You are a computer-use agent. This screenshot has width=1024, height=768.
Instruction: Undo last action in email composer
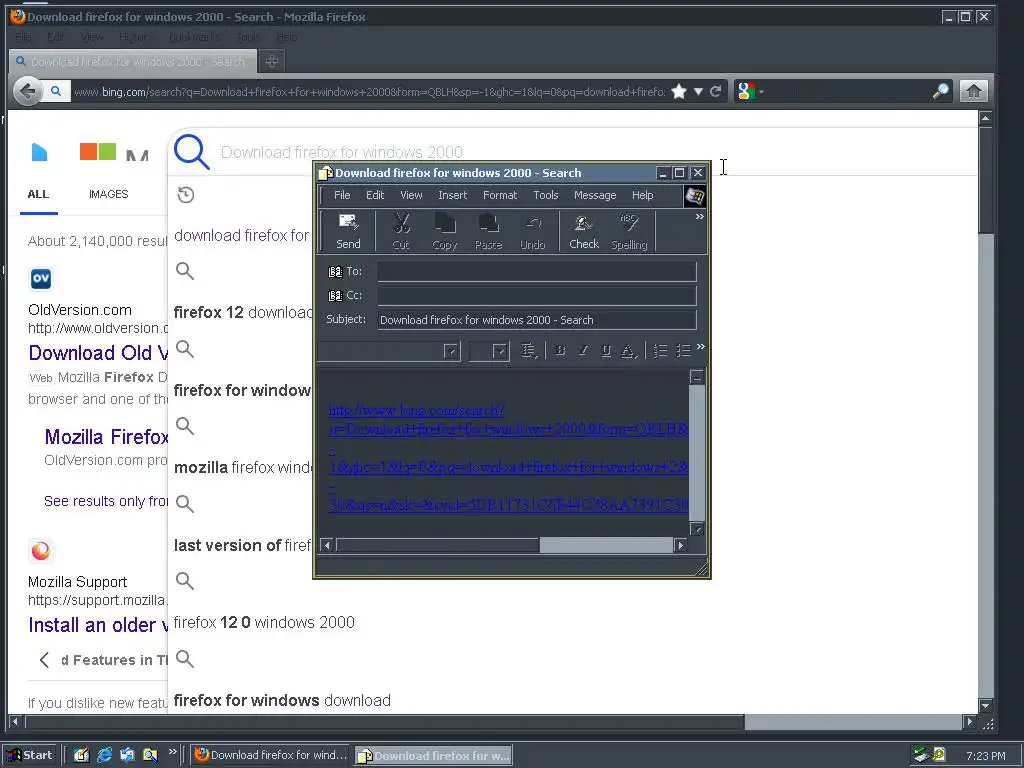(x=532, y=231)
